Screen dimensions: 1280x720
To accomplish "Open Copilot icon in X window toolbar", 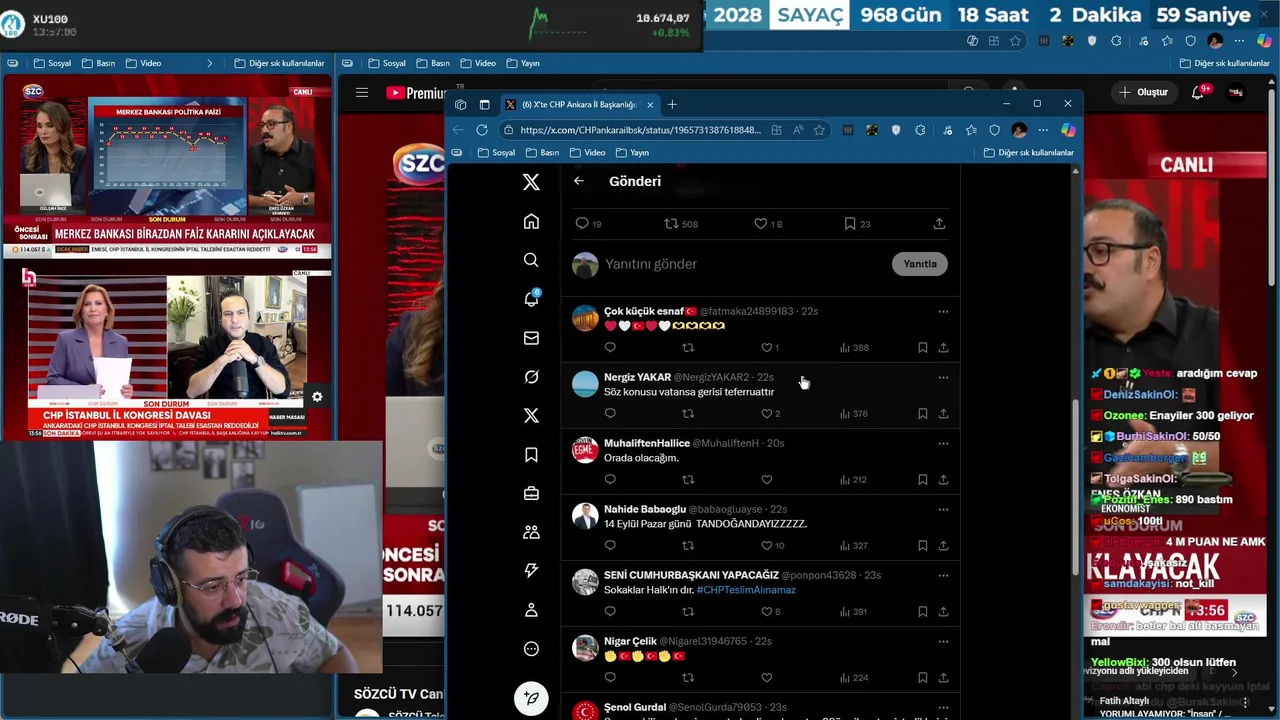I will click(x=1068, y=130).
